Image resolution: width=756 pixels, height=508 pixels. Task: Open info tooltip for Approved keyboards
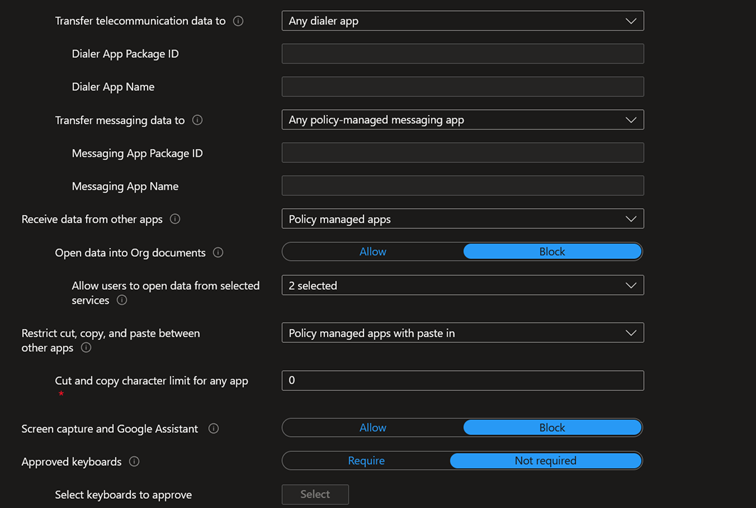pos(134,462)
